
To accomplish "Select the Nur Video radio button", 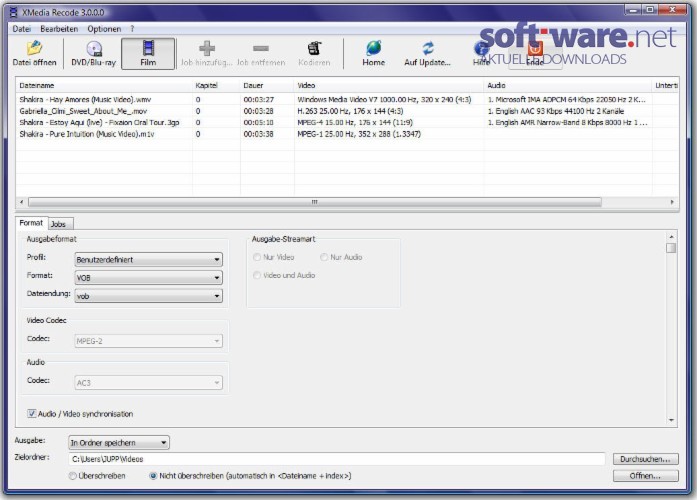I will coord(257,257).
